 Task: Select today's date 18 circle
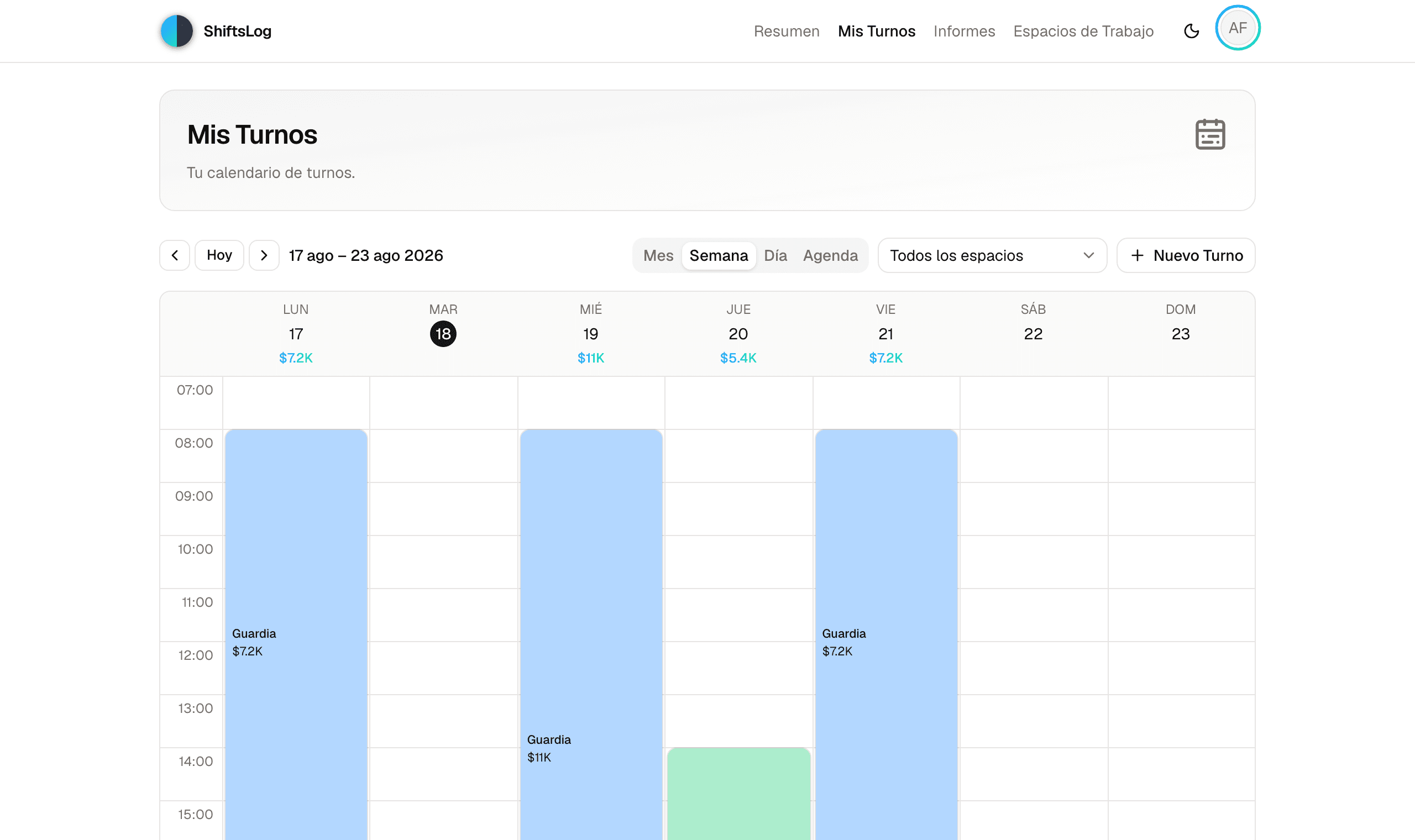[443, 334]
